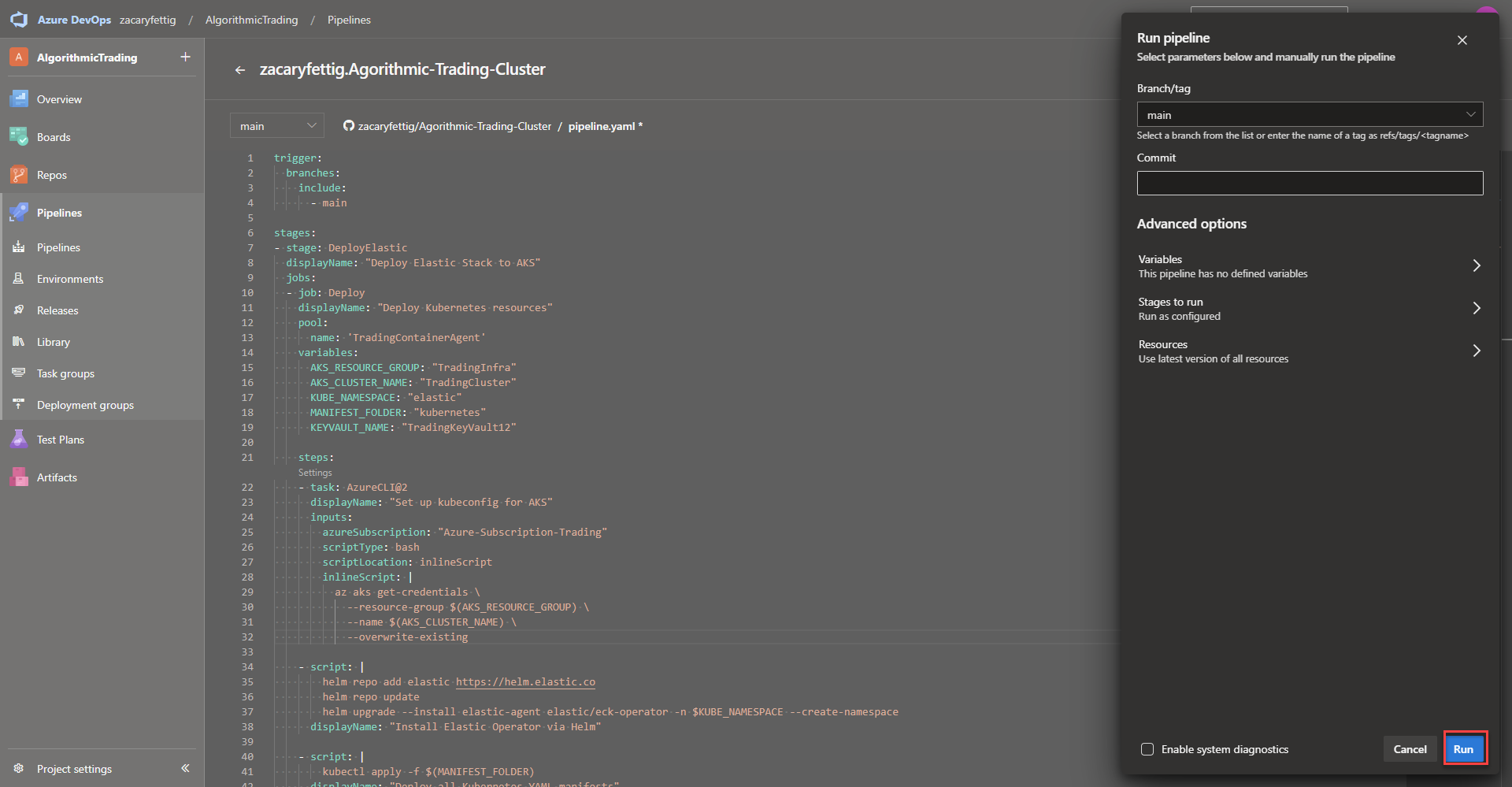Select Releases in the Pipelines submenu

pyautogui.click(x=57, y=310)
